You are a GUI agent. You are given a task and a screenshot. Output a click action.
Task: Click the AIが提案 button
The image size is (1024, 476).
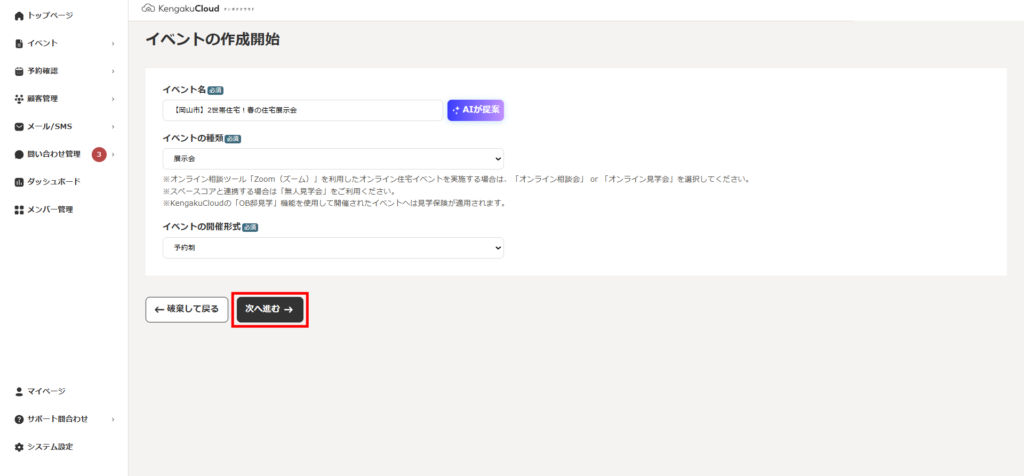pyautogui.click(x=475, y=110)
